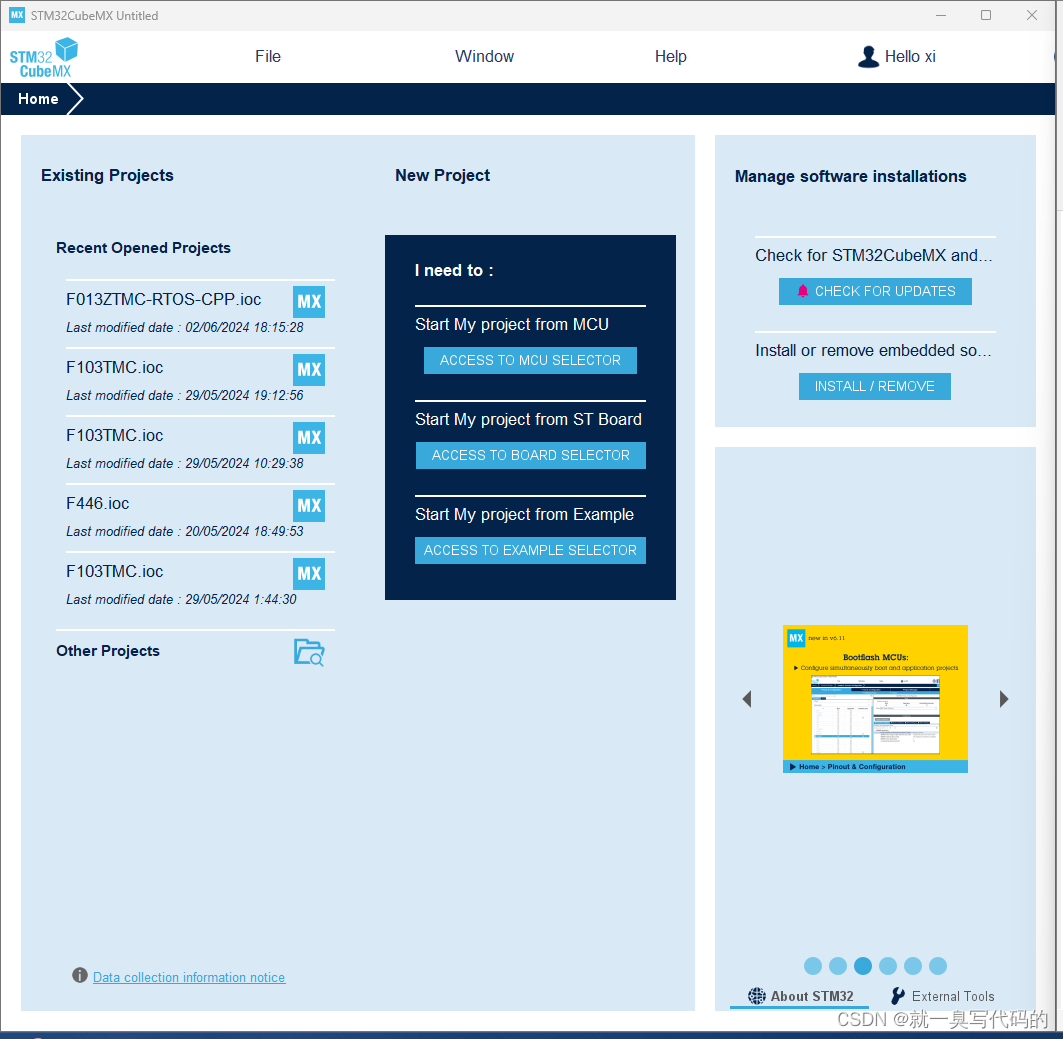The width and height of the screenshot is (1063, 1039).
Task: Close the STM32CubeMX window
Action: [x=1032, y=15]
